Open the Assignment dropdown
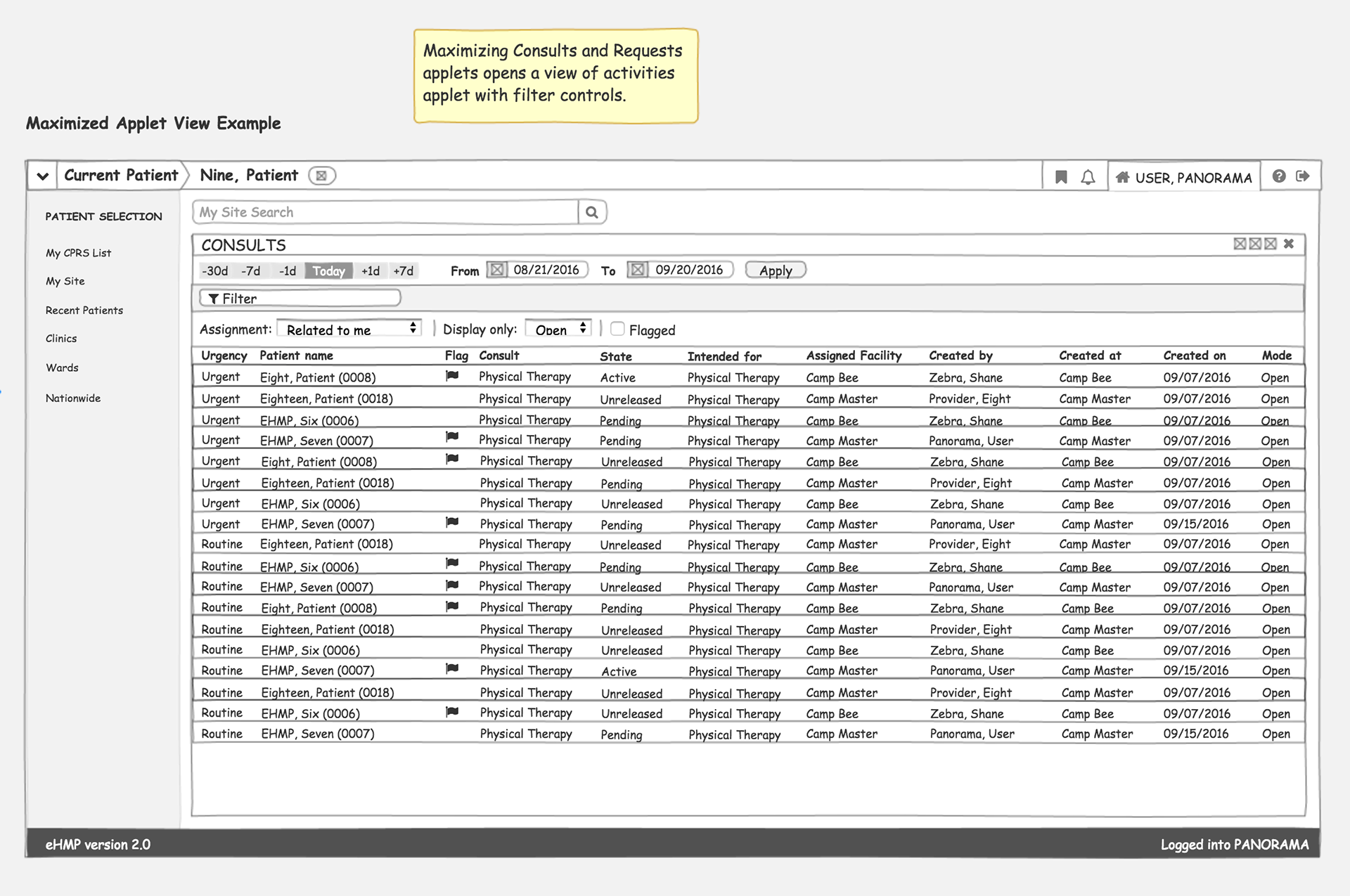 coord(349,329)
